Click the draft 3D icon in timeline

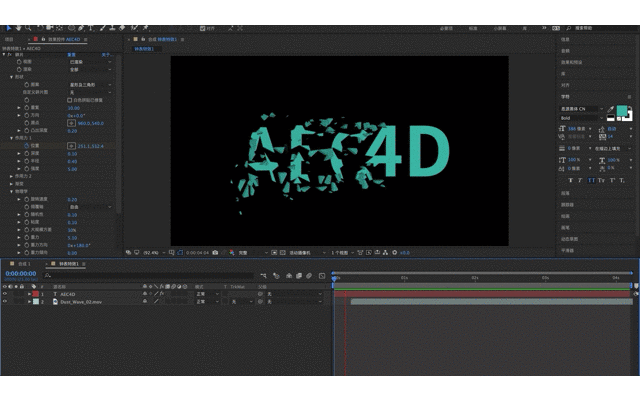[276, 276]
